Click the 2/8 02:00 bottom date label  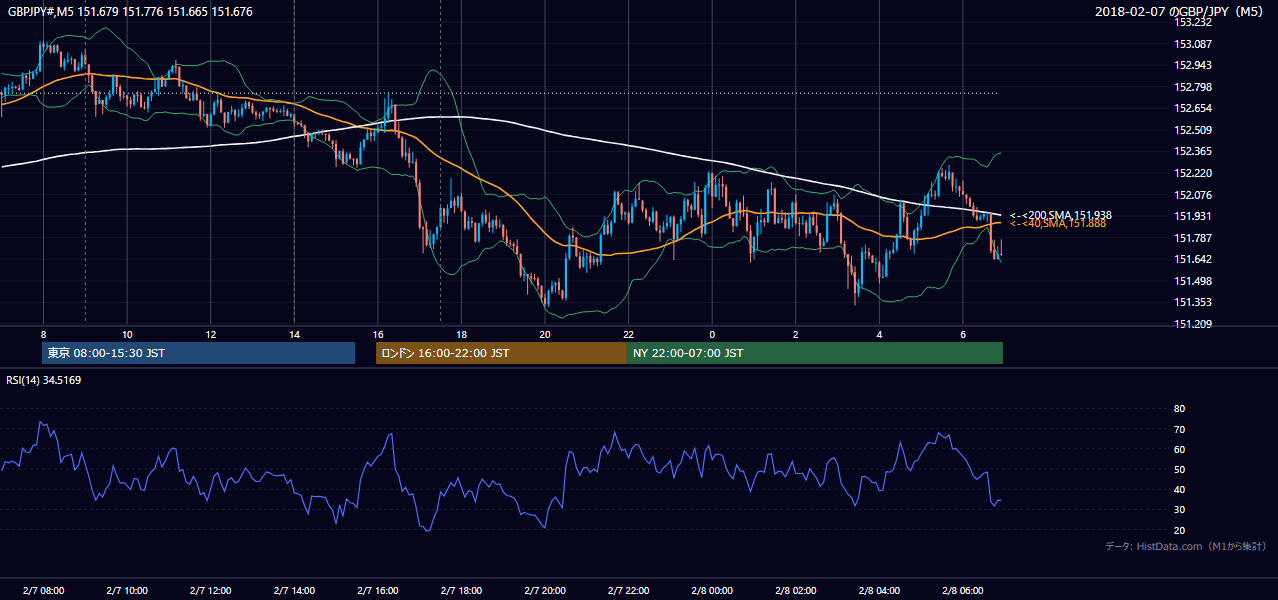tap(796, 591)
